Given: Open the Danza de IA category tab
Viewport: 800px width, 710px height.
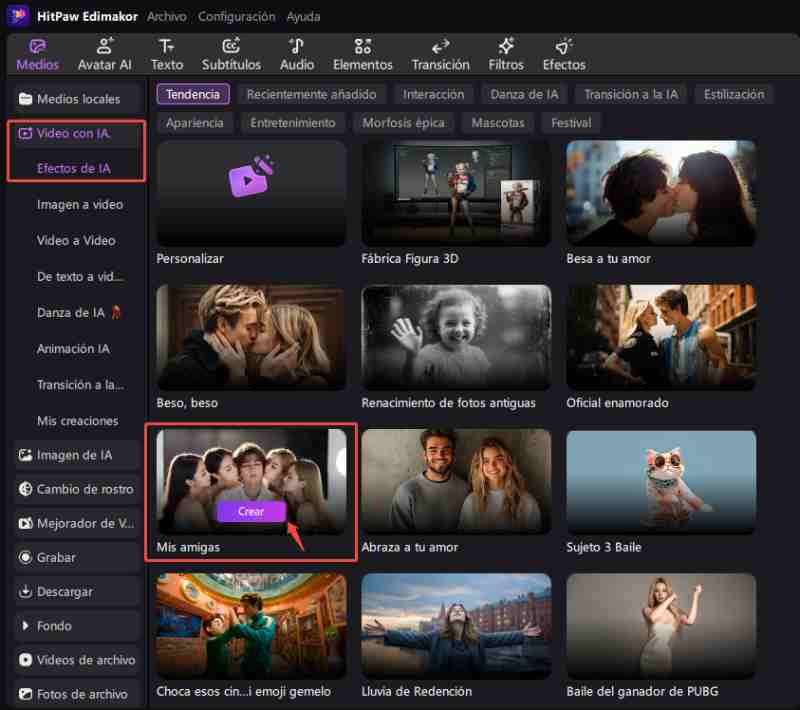Looking at the screenshot, I should (x=524, y=94).
